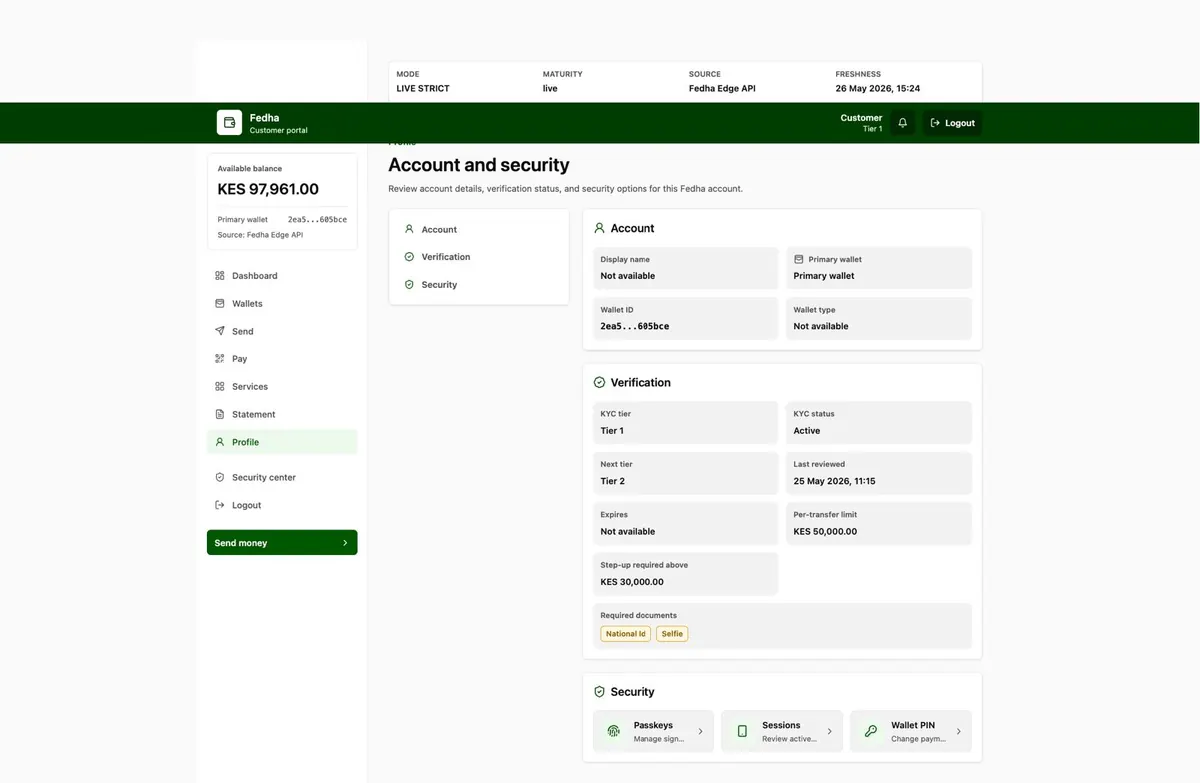Viewport: 1200px width, 783px height.
Task: Click KYC status value Active
Action: click(807, 431)
